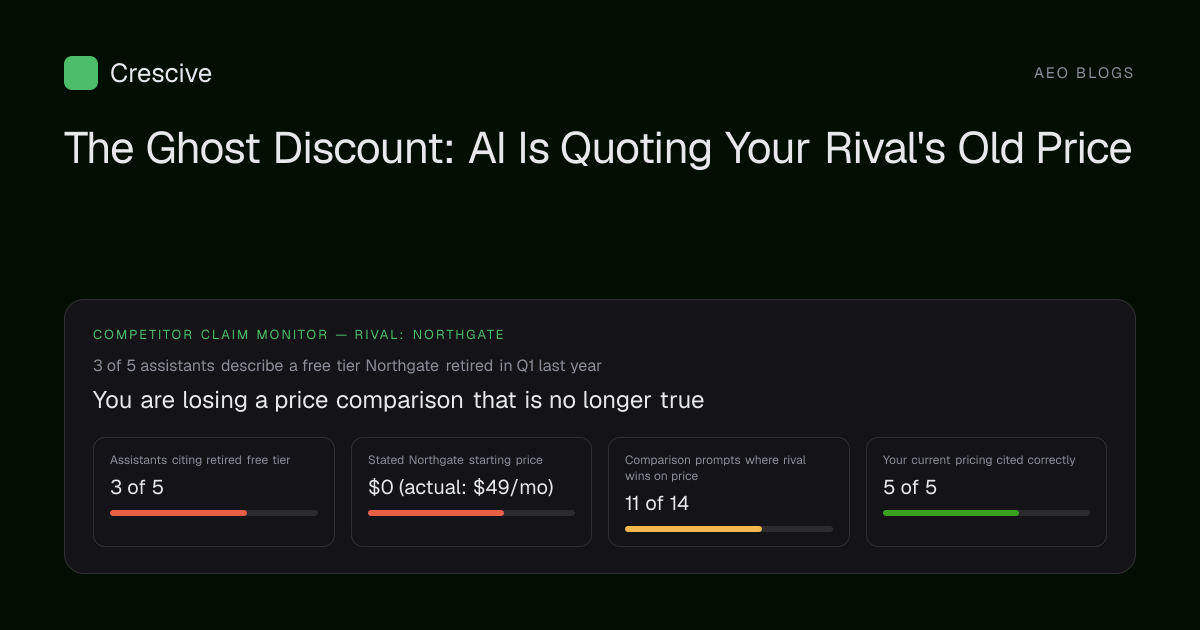Click the yellow bar under 11 of 14

693,529
